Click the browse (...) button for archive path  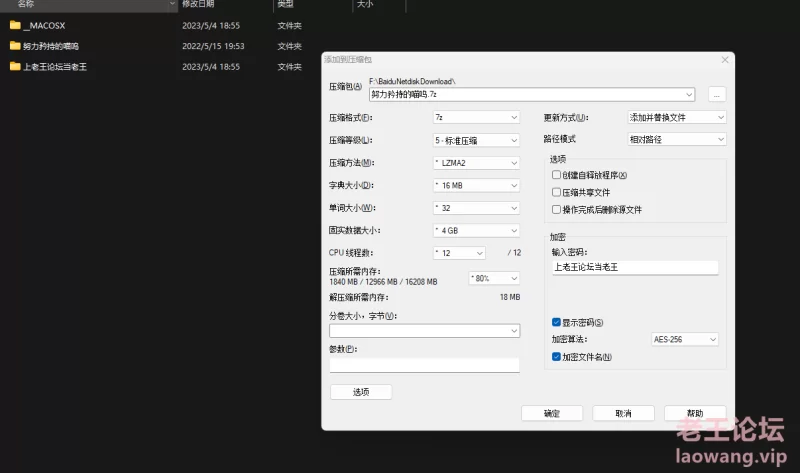(716, 94)
